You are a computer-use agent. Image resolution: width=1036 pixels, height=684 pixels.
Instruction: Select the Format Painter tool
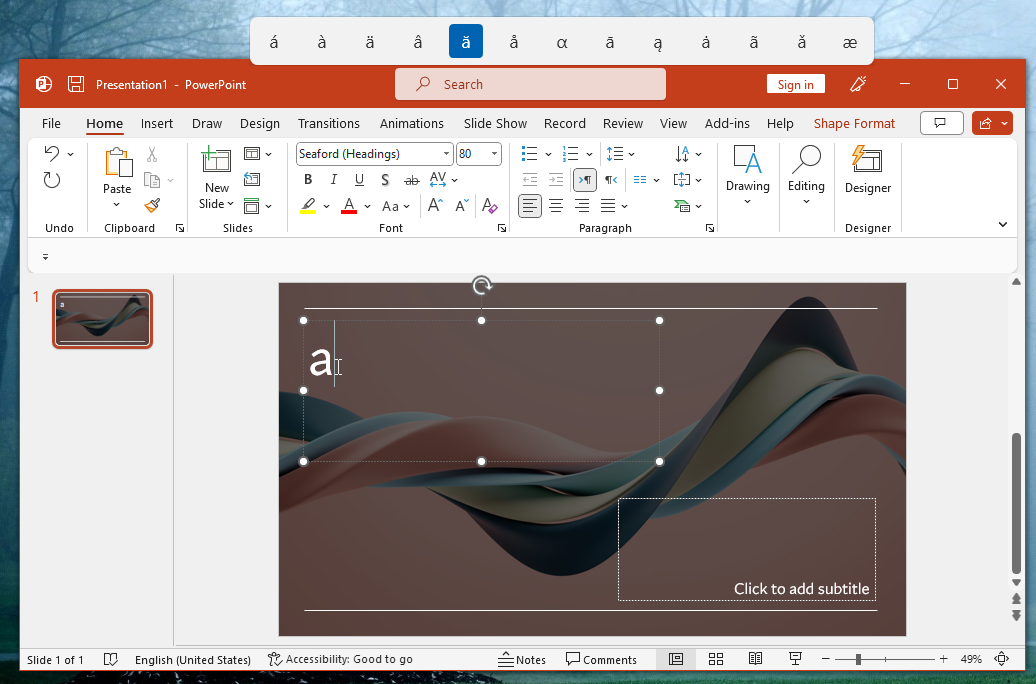[153, 205]
